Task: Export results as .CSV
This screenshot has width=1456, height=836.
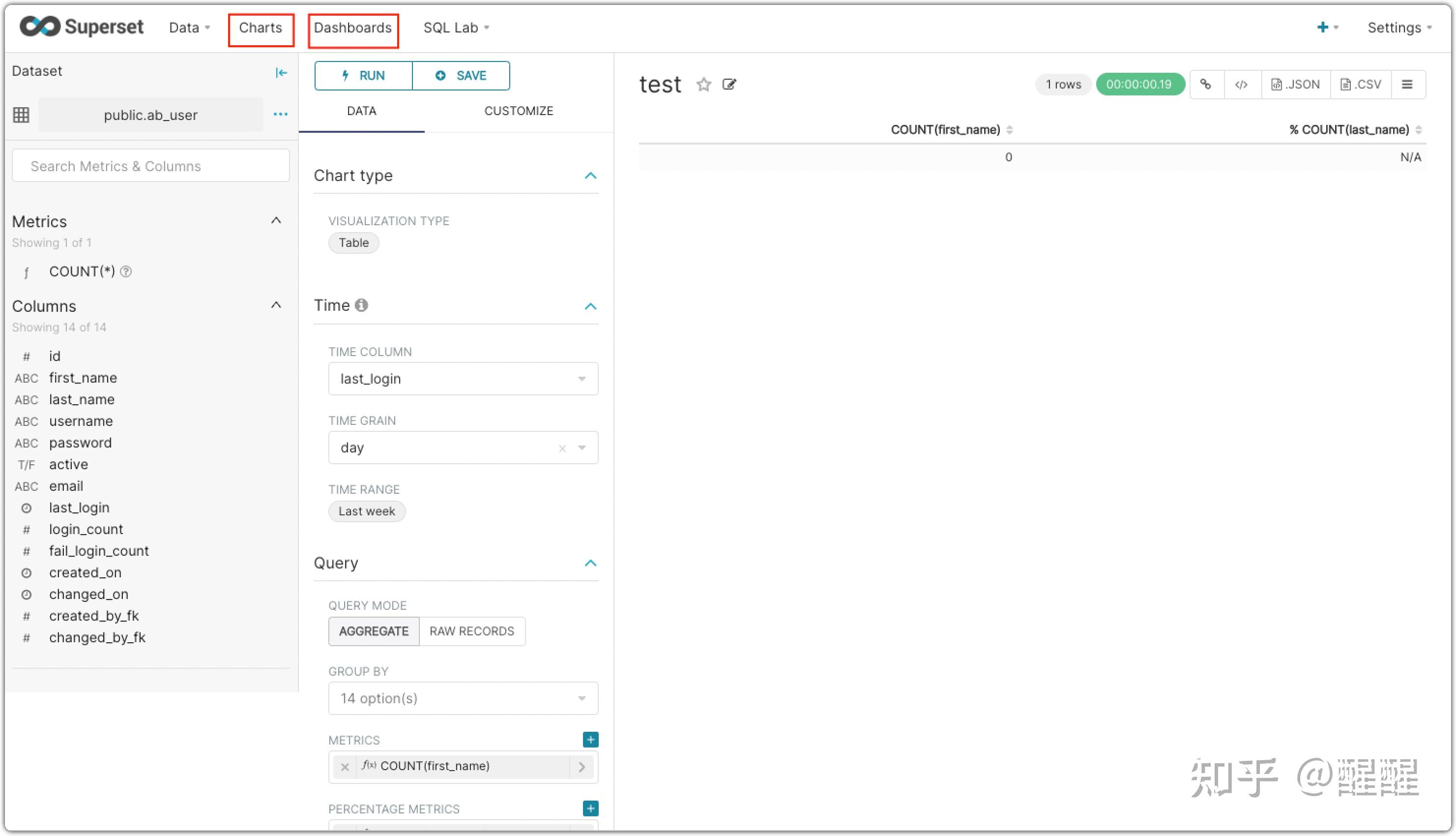Action: (1360, 85)
